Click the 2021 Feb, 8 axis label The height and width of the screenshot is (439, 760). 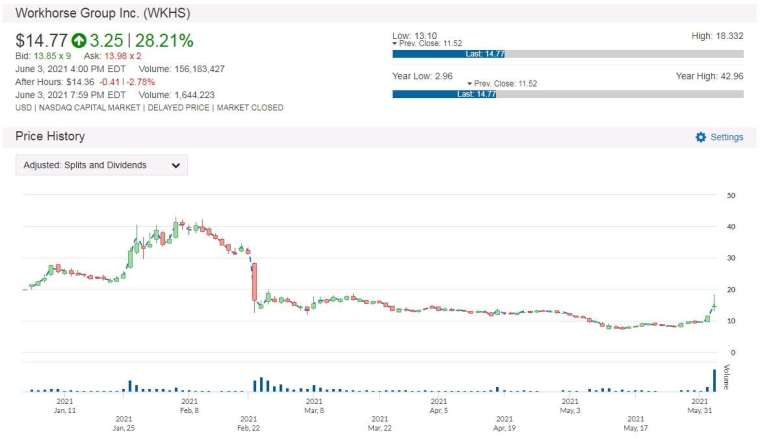tap(190, 406)
